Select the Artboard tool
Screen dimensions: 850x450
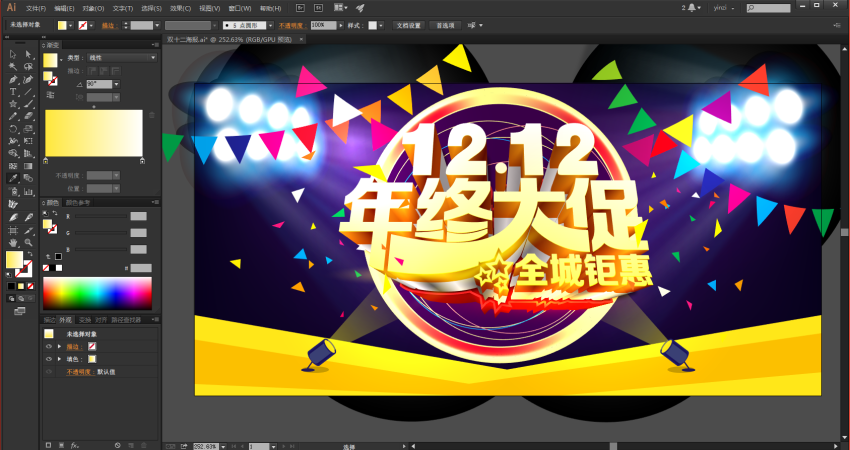(x=13, y=230)
